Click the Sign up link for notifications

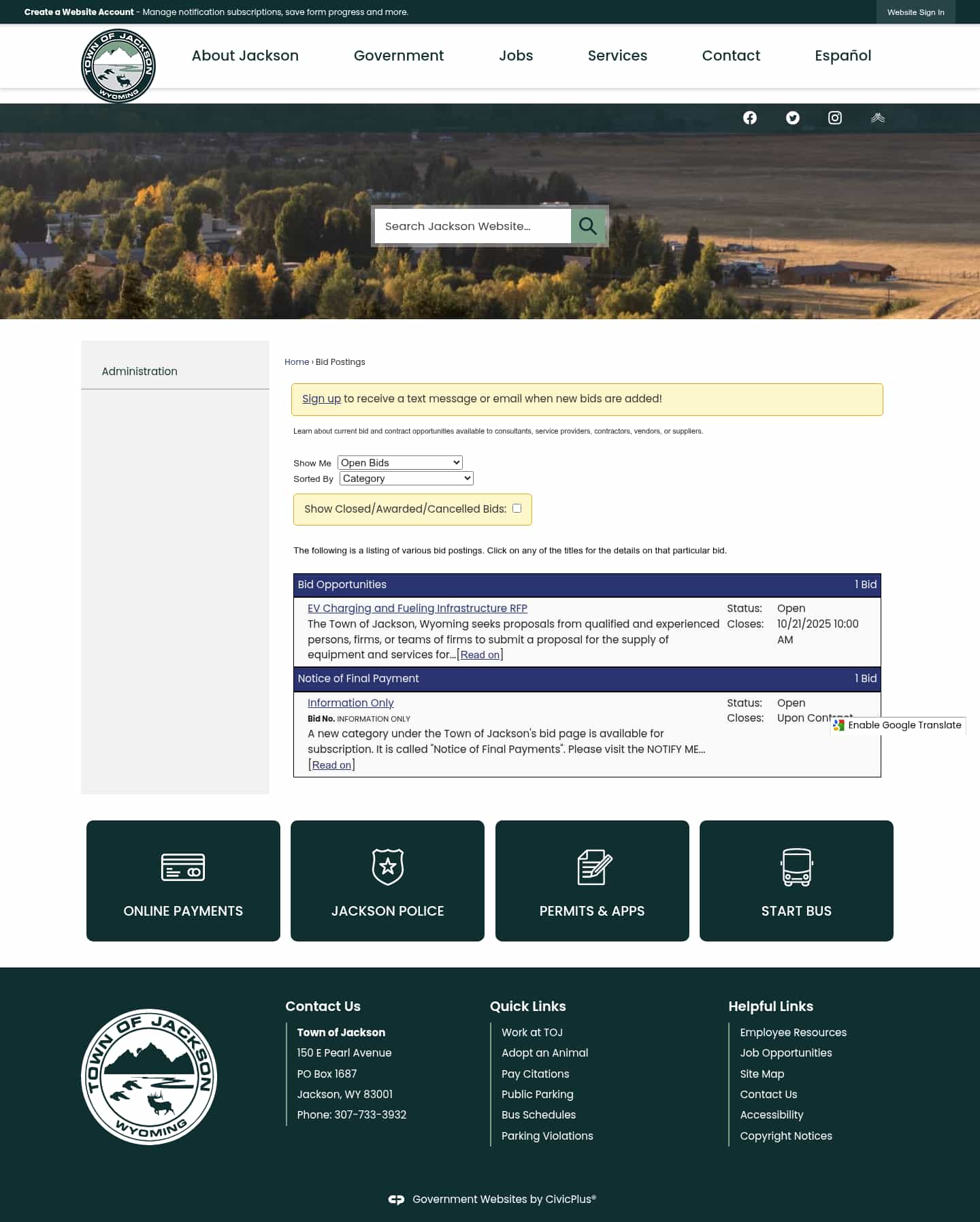[321, 399]
